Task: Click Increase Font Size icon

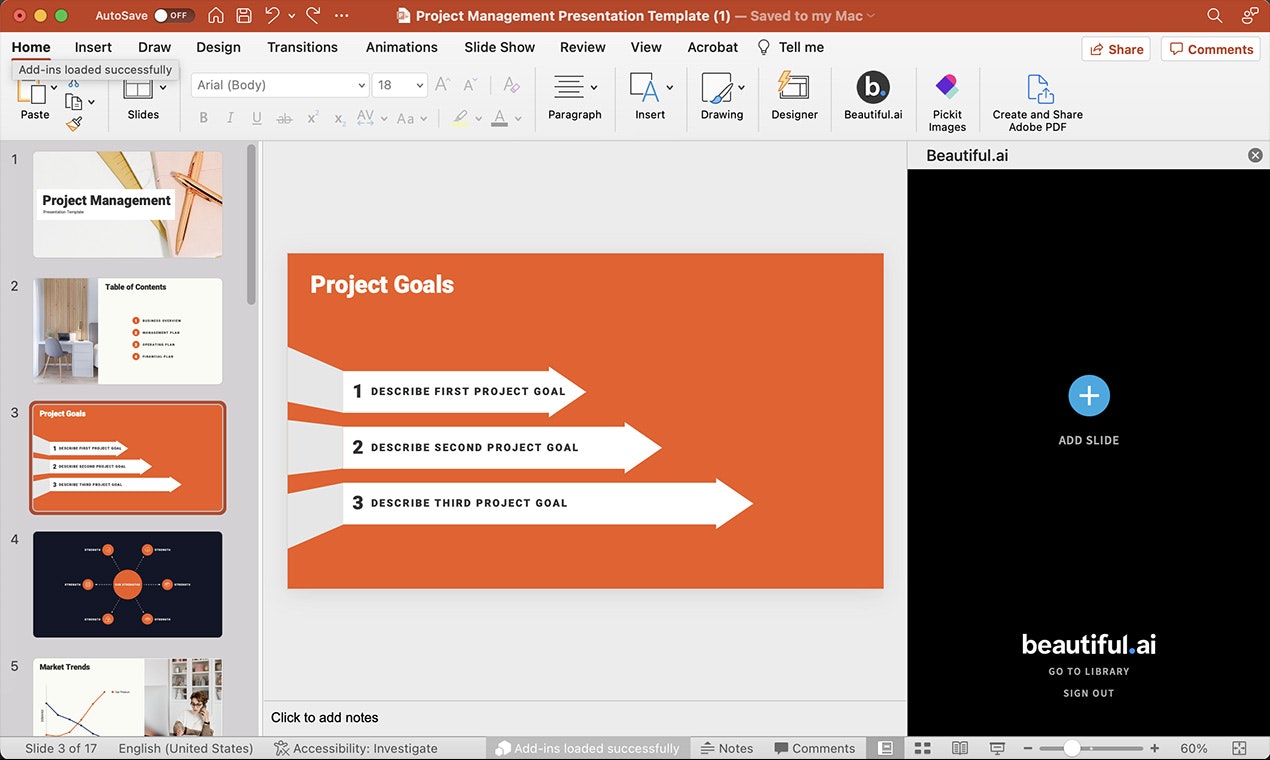Action: [443, 85]
